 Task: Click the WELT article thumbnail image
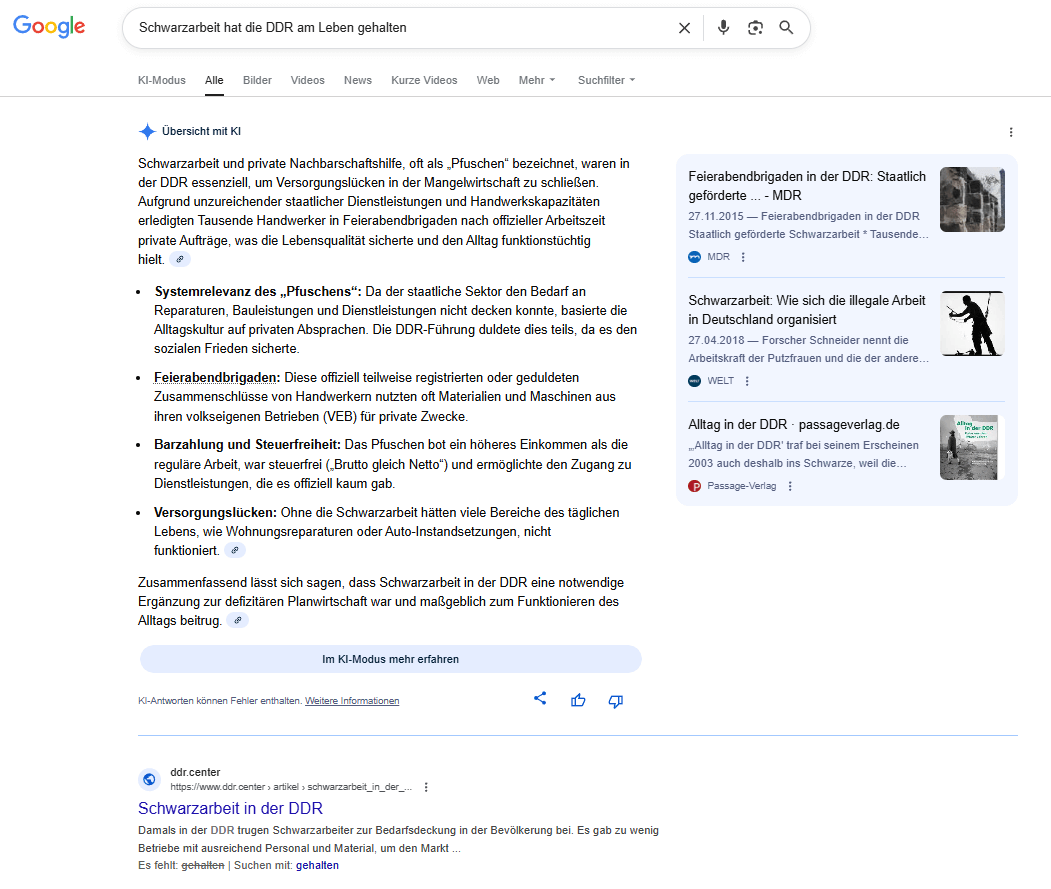tap(971, 323)
